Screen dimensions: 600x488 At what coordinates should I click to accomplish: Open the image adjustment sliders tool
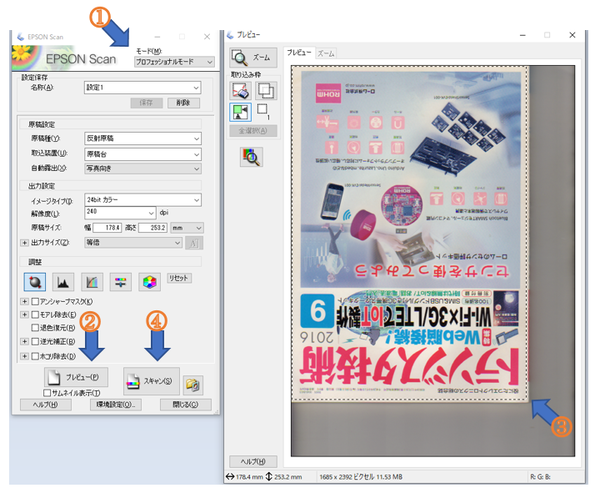pyautogui.click(x=121, y=282)
